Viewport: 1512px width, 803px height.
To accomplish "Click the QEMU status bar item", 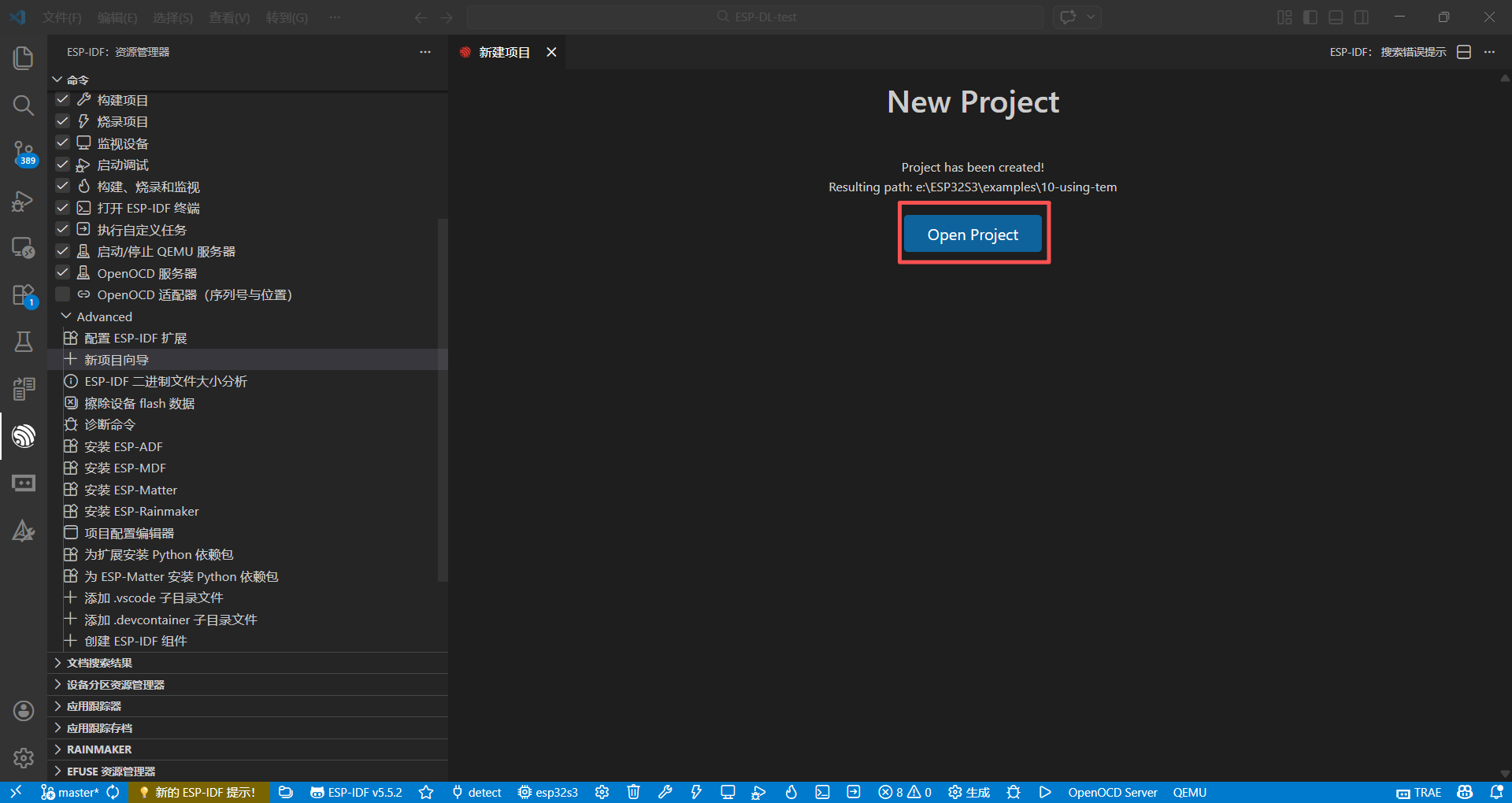I will [1189, 792].
